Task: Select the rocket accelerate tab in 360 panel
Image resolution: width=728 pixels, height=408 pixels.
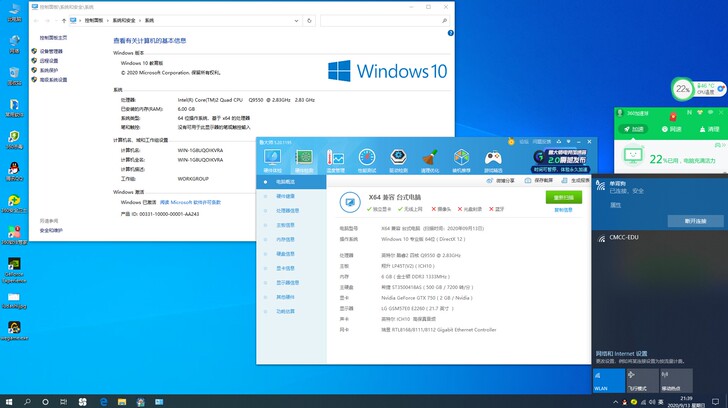Action: (x=633, y=129)
